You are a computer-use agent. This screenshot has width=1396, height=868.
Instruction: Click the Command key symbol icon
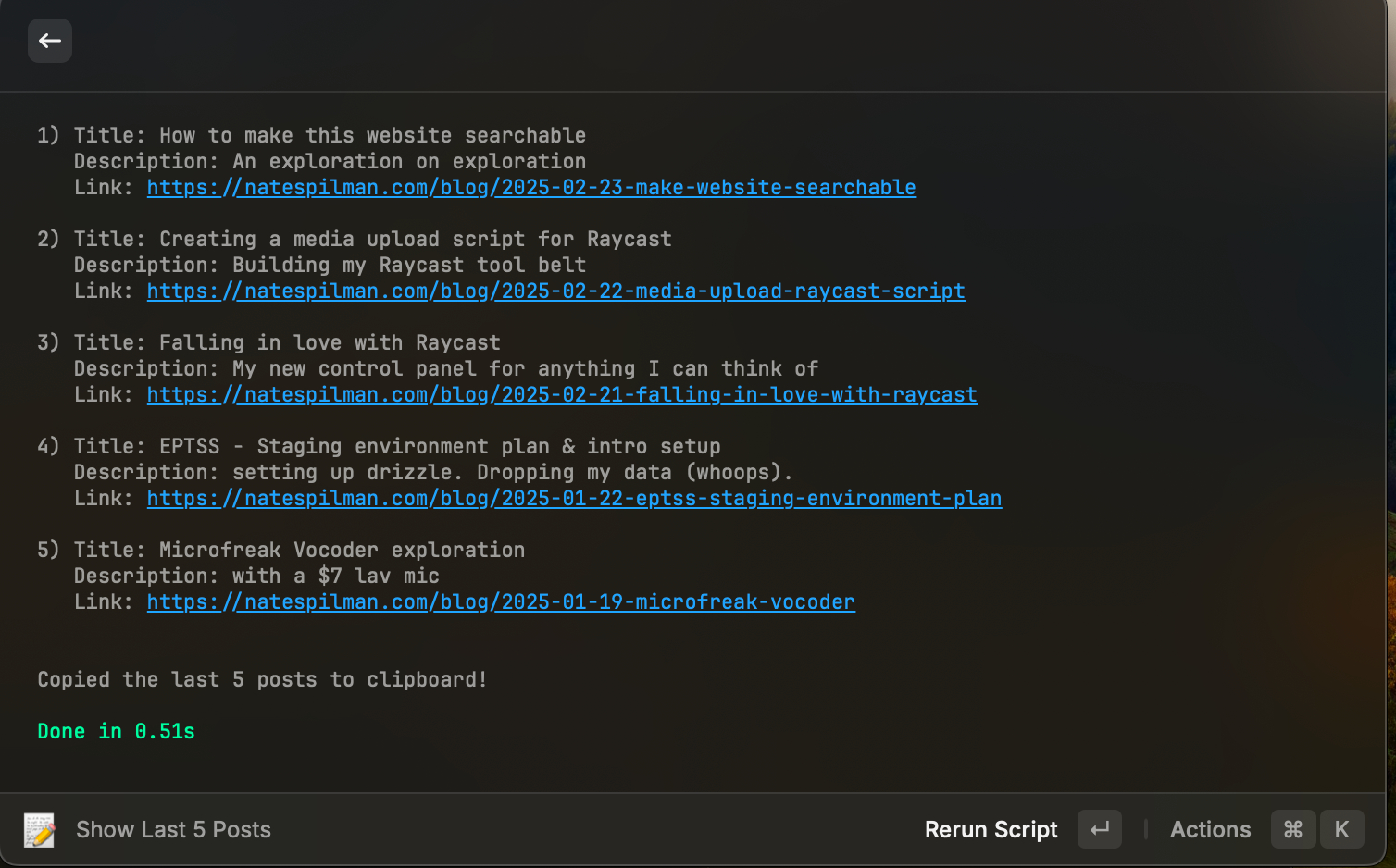[1293, 829]
